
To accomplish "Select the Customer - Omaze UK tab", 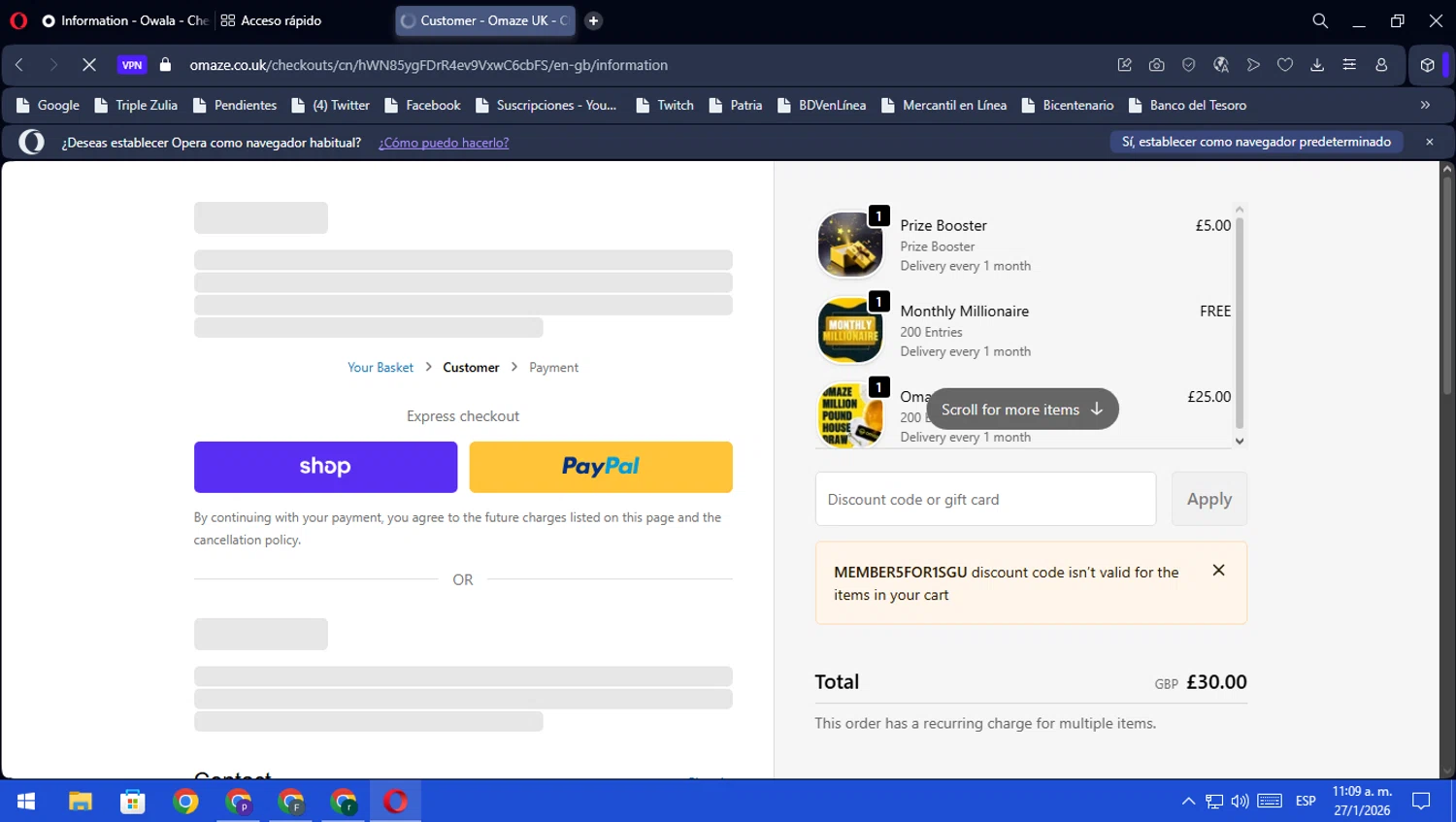I will tap(484, 20).
